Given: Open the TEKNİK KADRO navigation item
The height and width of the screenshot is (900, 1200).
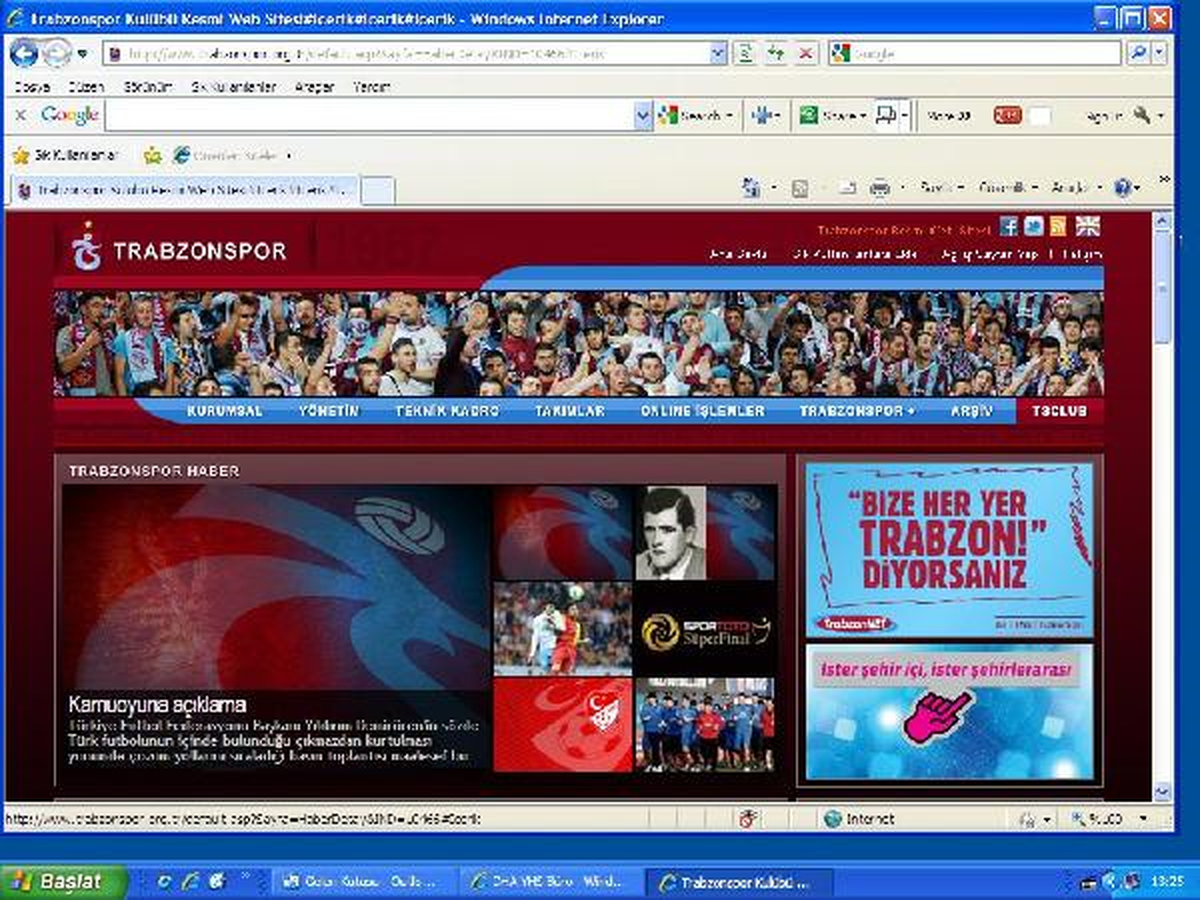Looking at the screenshot, I should (x=447, y=411).
